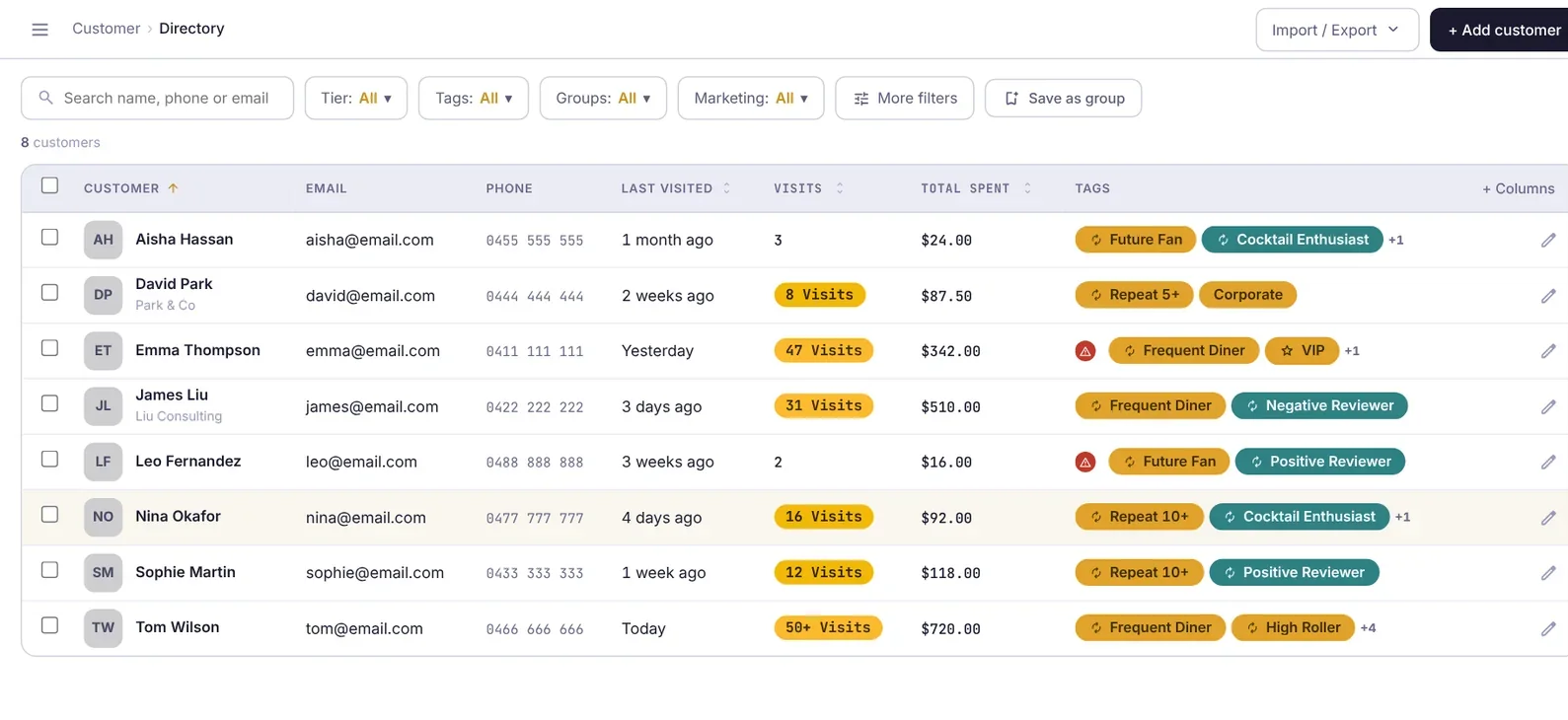This screenshot has width=1568, height=720.
Task: Click the edit pencil for Tom Wilson
Action: (x=1548, y=628)
